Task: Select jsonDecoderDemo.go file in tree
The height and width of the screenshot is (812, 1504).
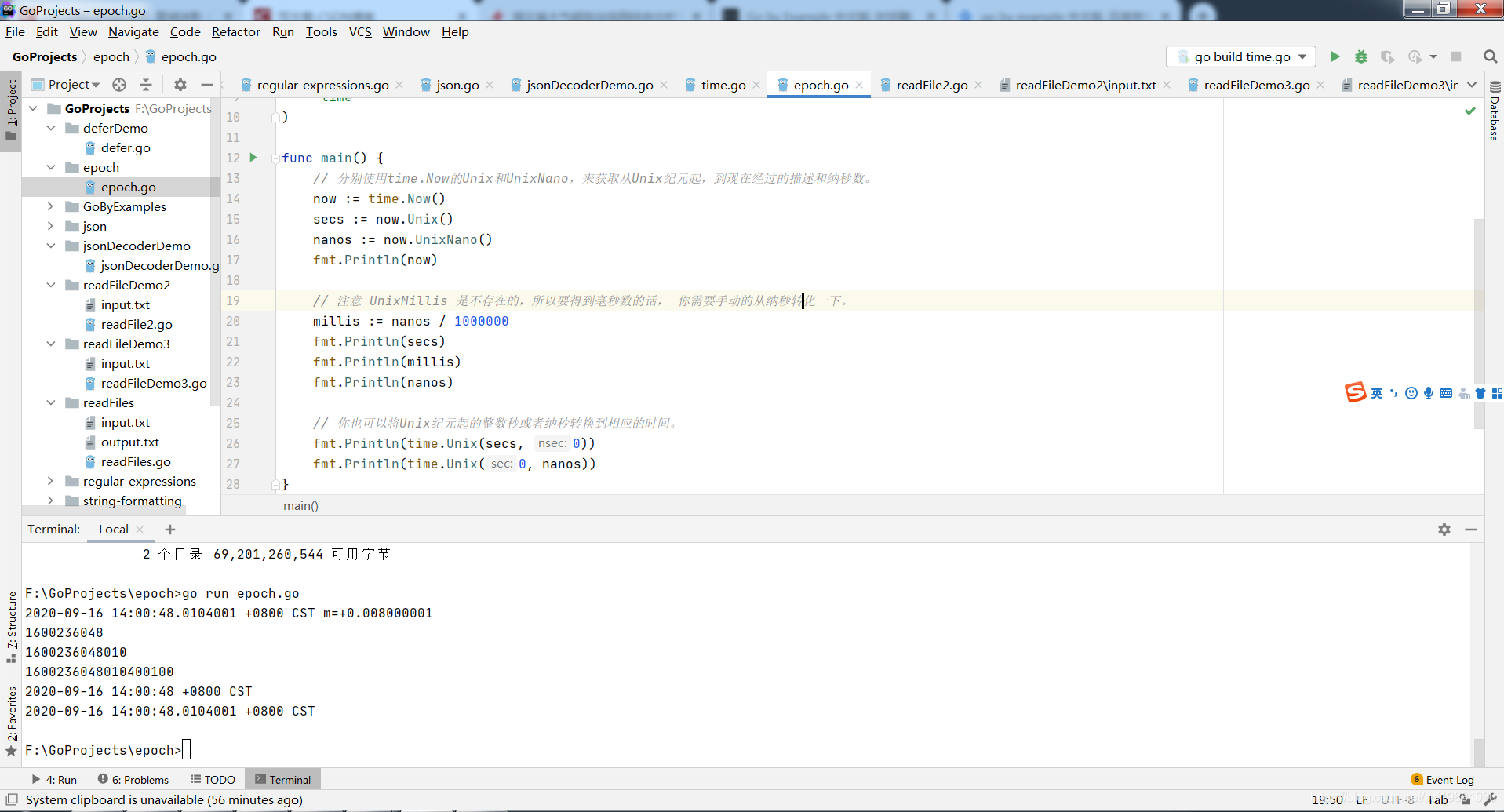Action: click(153, 265)
